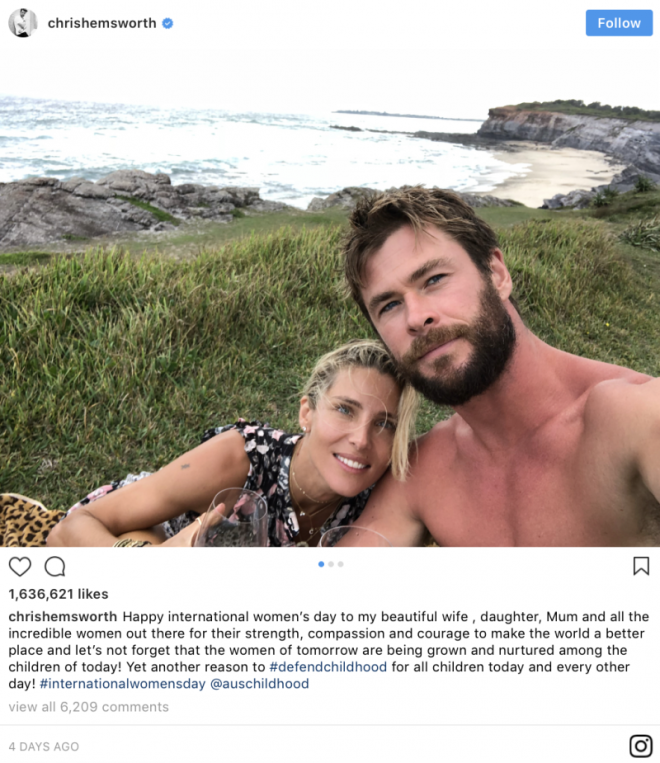The height and width of the screenshot is (763, 660).
Task: Click the blue verified badge
Action: pos(167,23)
